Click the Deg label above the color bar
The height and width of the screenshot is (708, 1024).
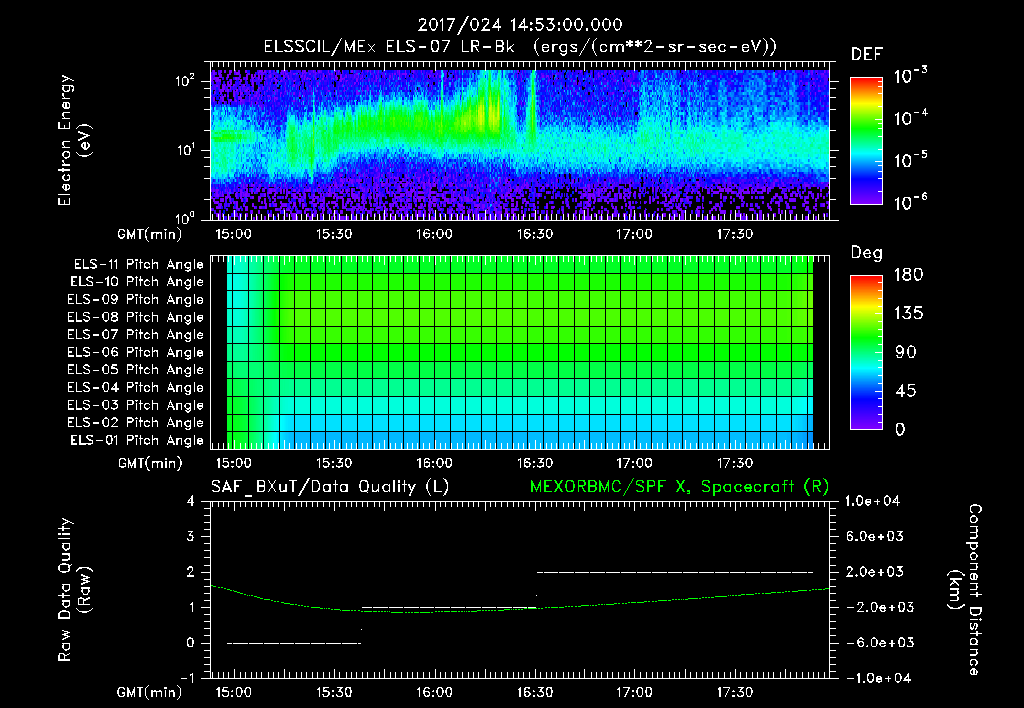pos(867,253)
